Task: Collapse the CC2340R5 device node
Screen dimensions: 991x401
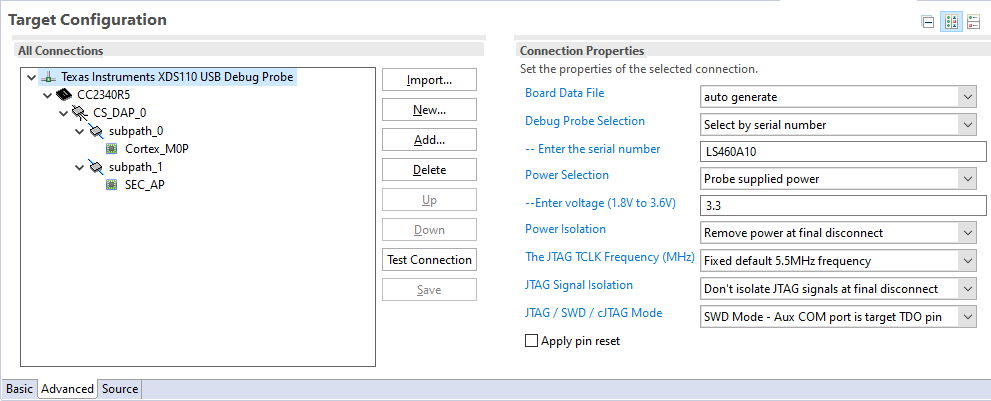Action: pos(47,95)
